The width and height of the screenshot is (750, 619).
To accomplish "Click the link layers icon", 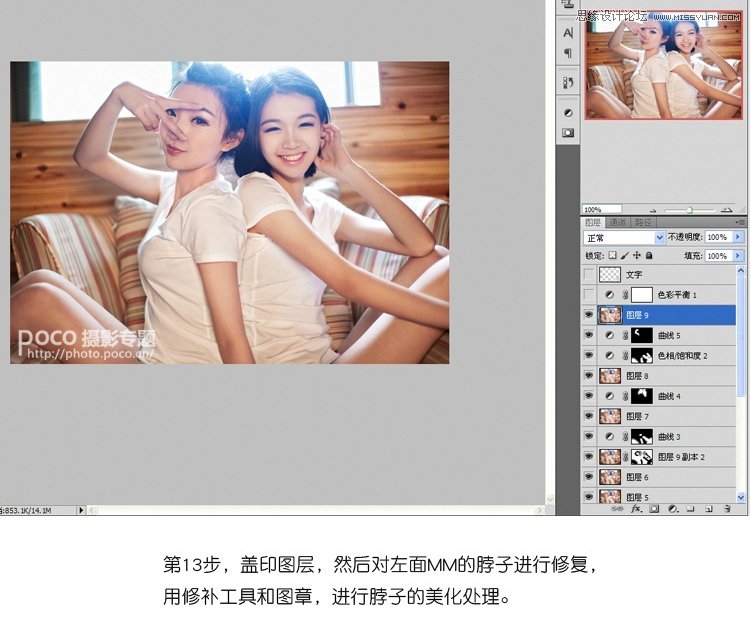I will pyautogui.click(x=617, y=508).
